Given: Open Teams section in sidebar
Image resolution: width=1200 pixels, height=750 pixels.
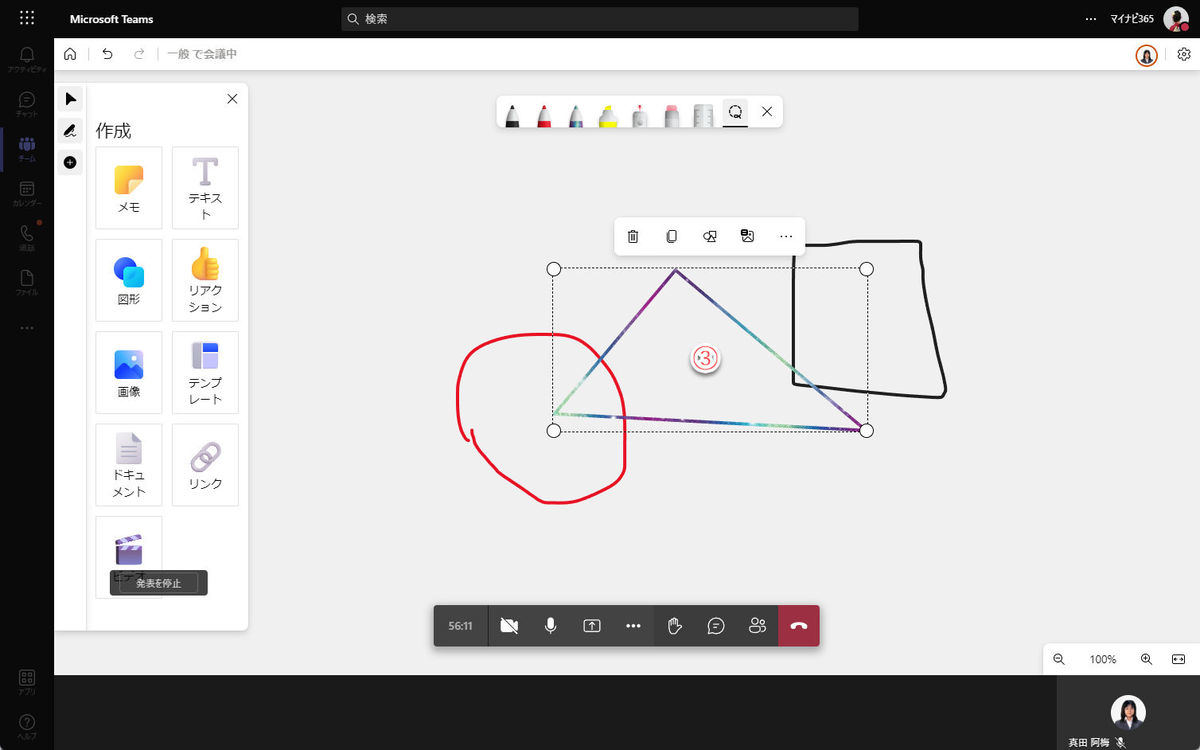Looking at the screenshot, I should 27,149.
